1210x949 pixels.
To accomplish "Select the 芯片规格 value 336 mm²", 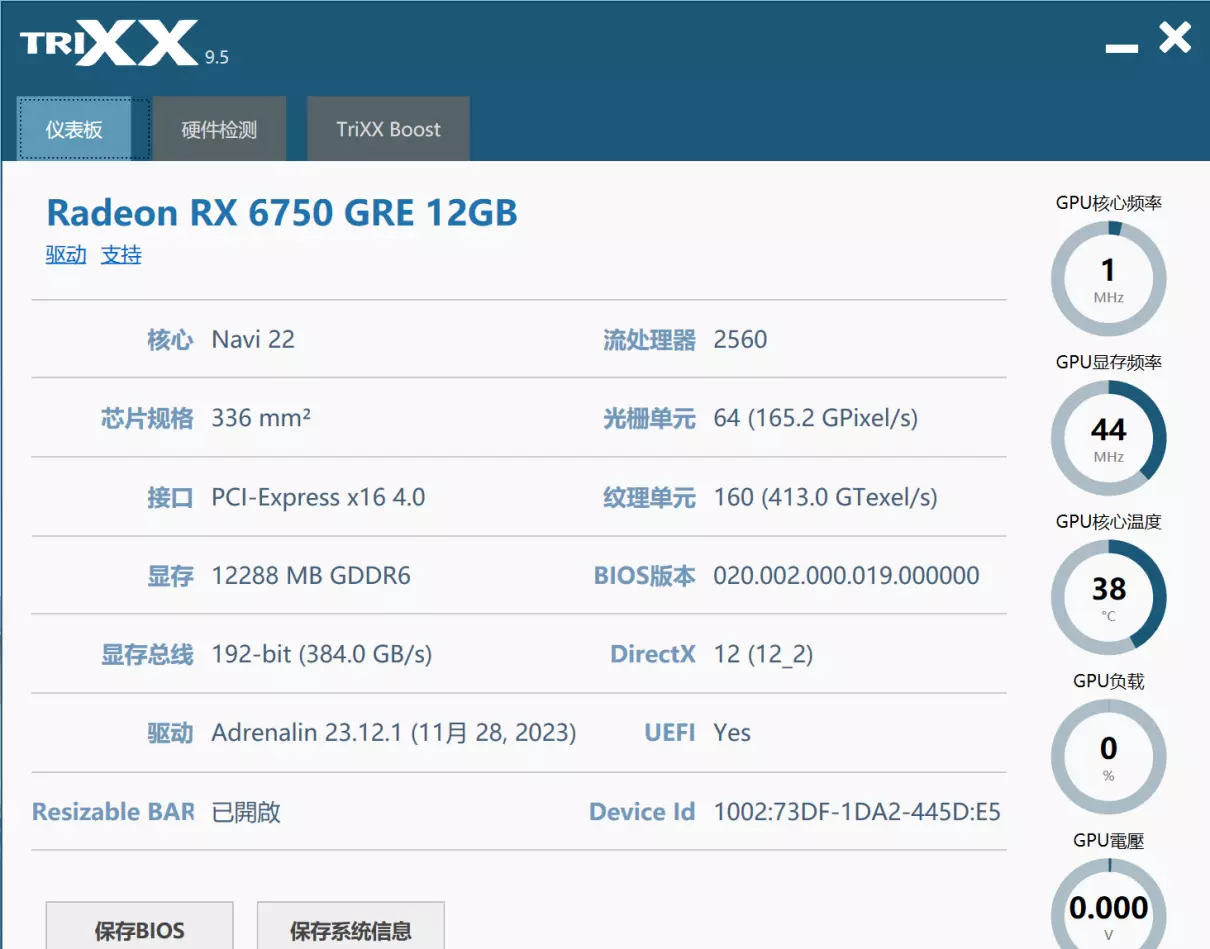I will [x=261, y=418].
